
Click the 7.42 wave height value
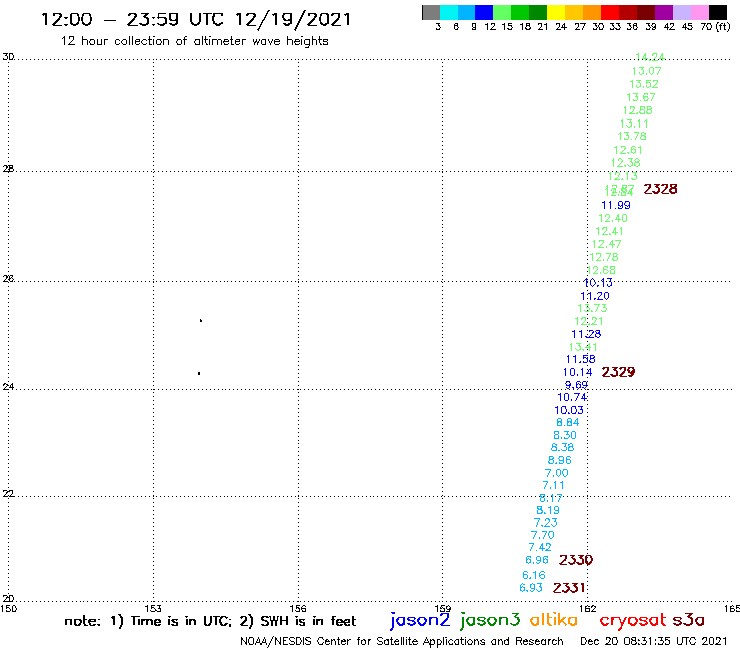(540, 548)
